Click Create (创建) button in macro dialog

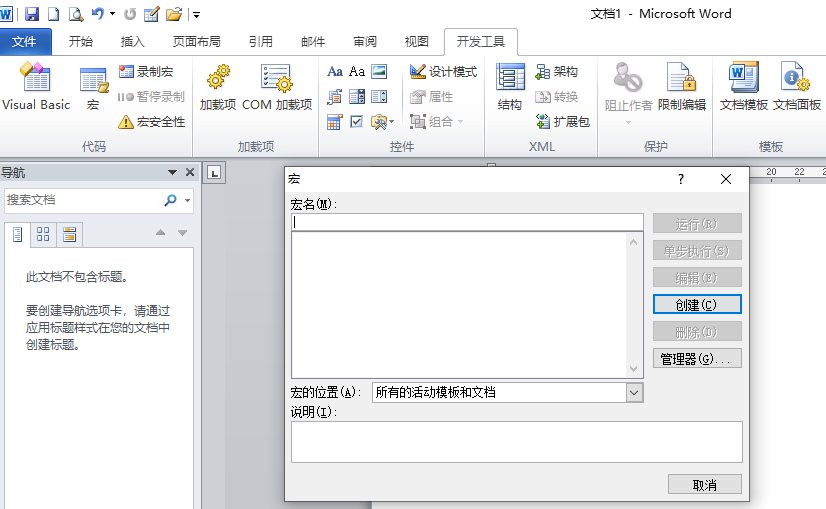coord(697,305)
